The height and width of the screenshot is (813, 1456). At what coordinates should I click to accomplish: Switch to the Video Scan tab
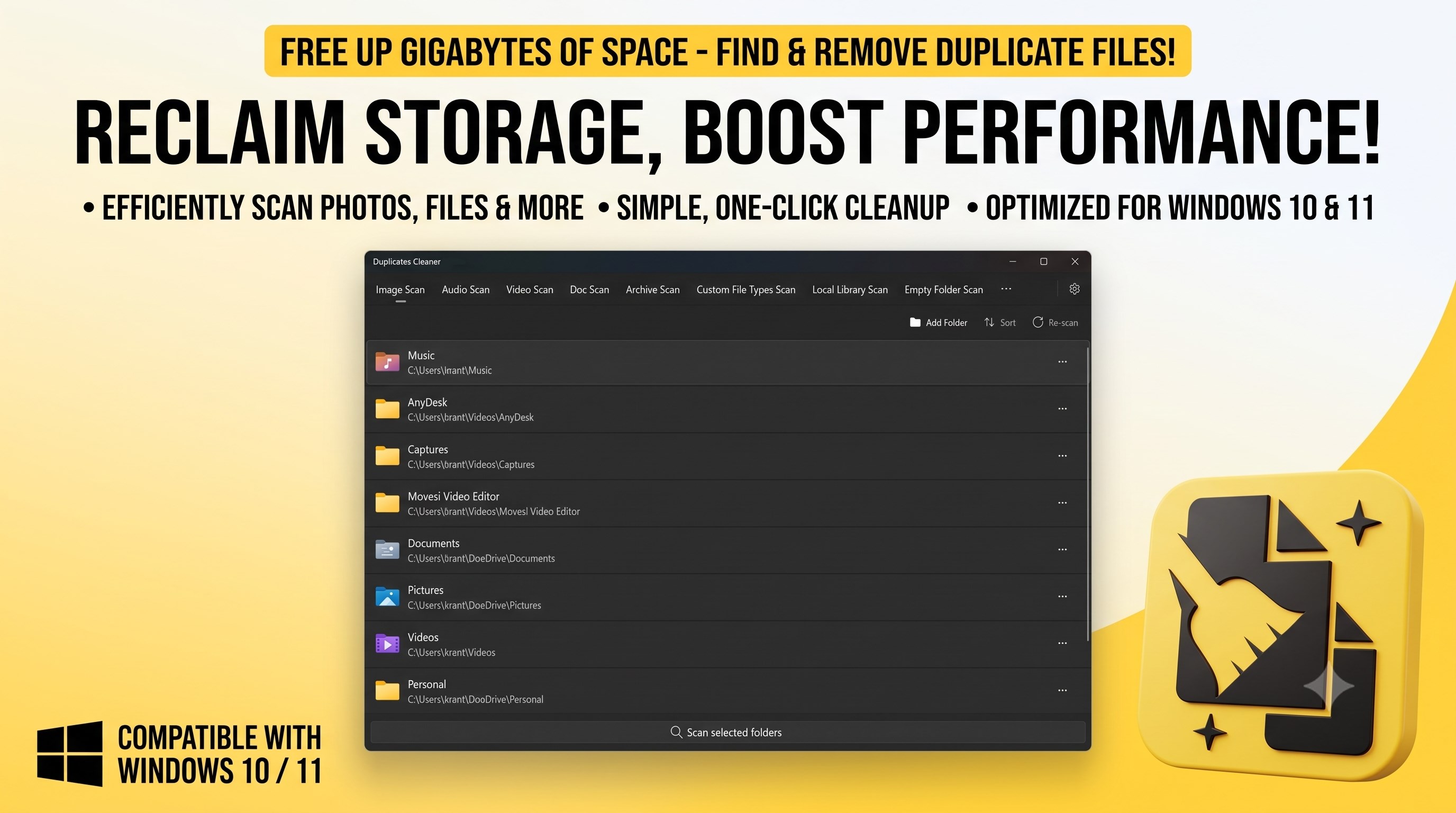pos(530,290)
